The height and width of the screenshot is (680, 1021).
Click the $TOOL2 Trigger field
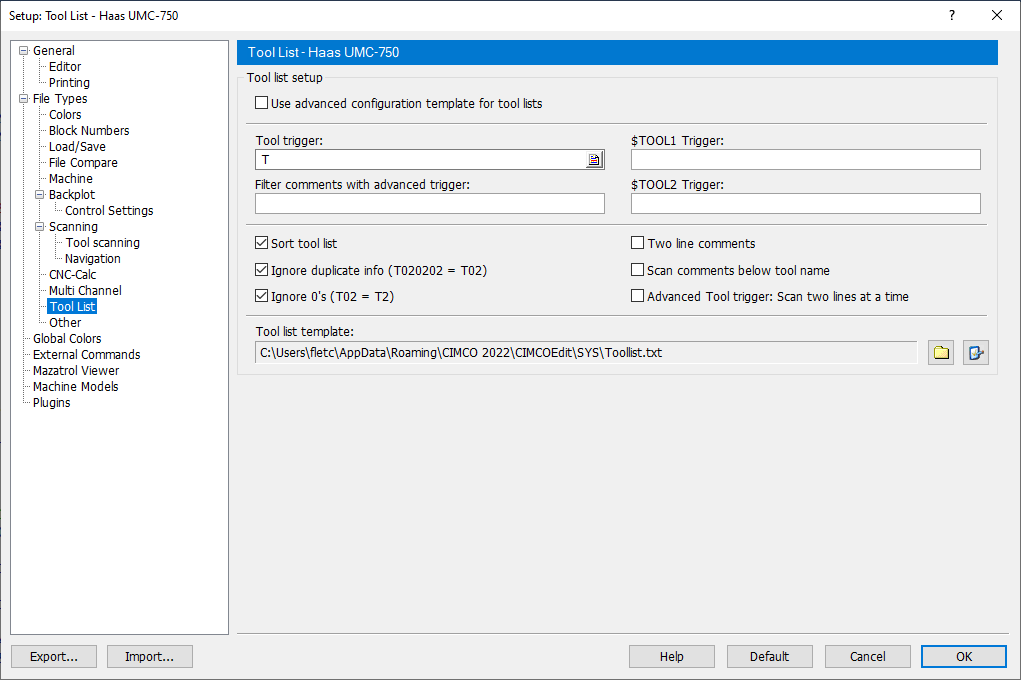805,203
